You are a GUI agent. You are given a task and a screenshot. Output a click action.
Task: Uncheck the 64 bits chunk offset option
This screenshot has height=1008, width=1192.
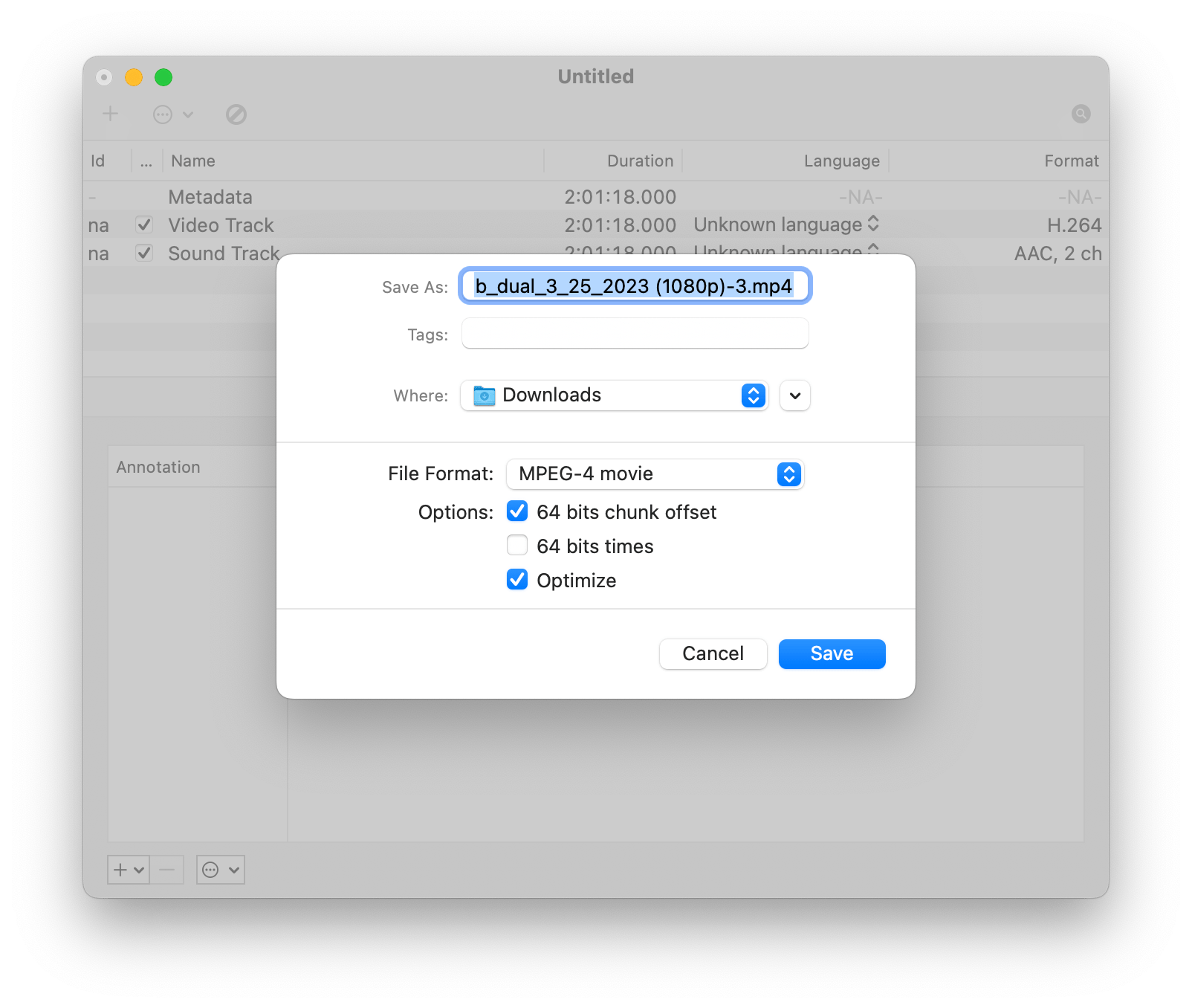[x=517, y=511]
